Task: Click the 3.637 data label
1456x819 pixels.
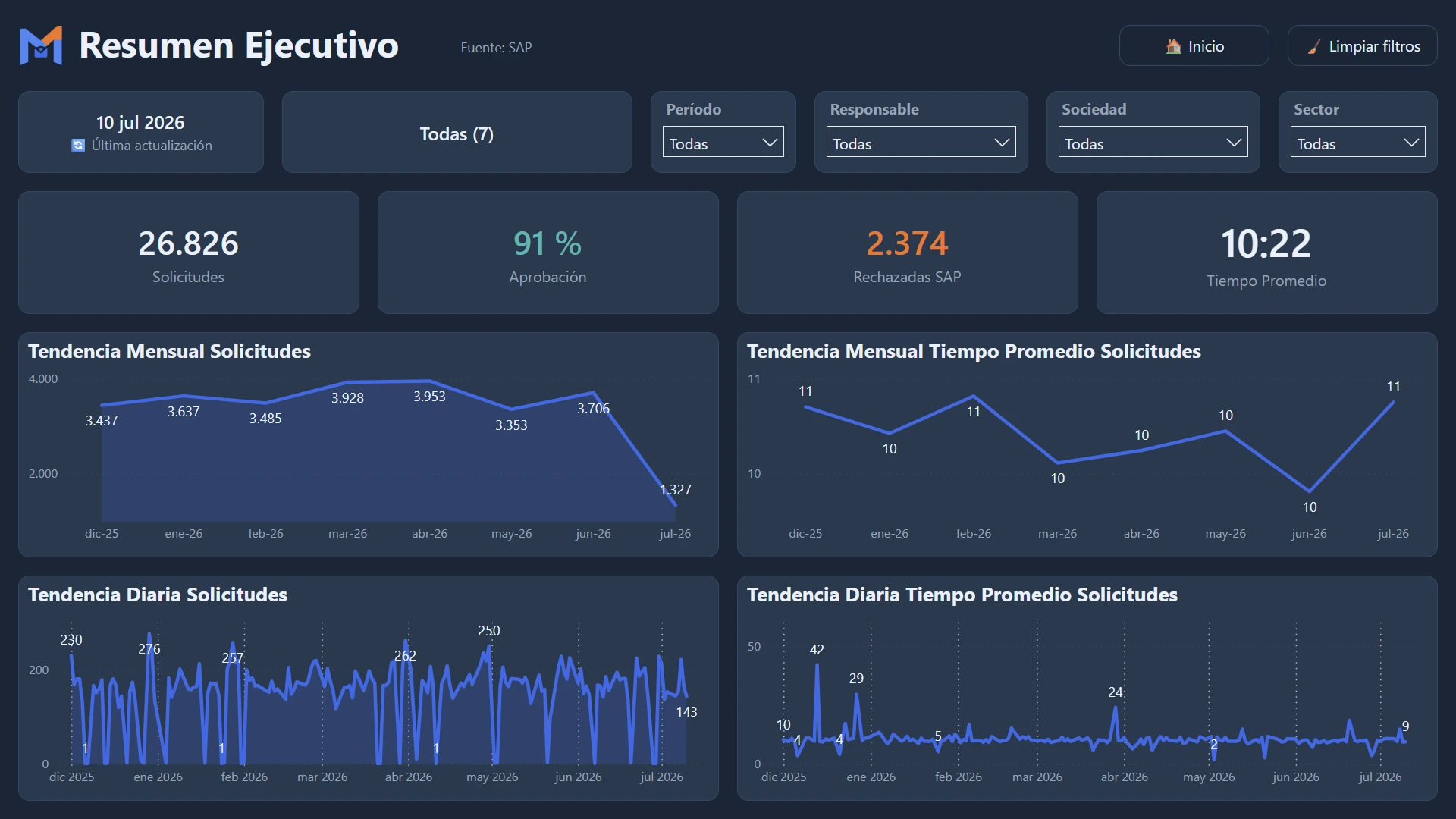Action: (184, 412)
